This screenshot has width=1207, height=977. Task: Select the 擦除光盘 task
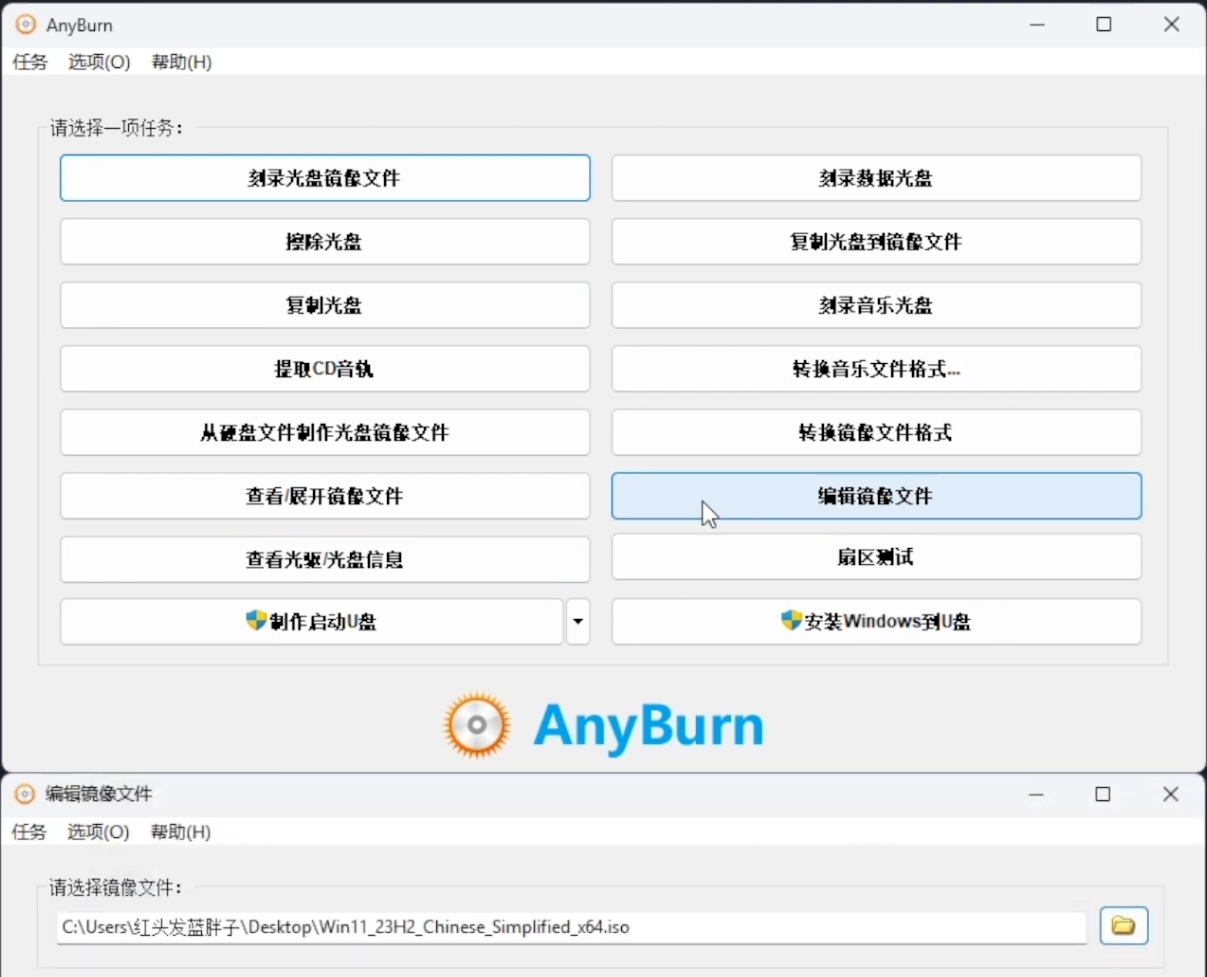coord(325,242)
